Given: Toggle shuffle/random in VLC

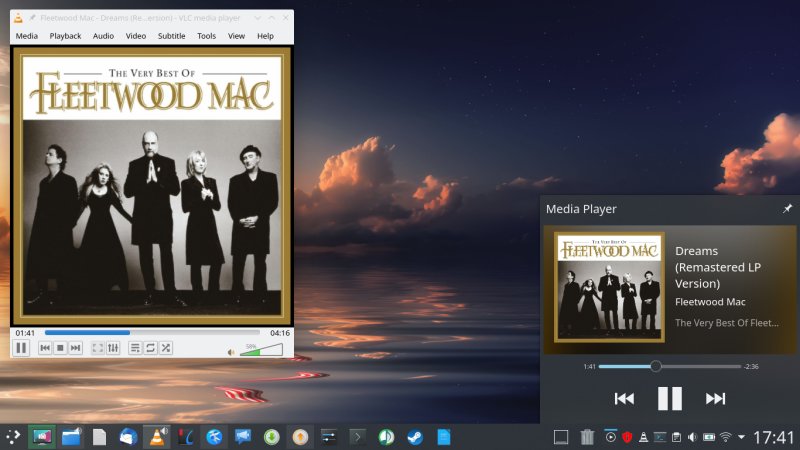Looking at the screenshot, I should (166, 348).
